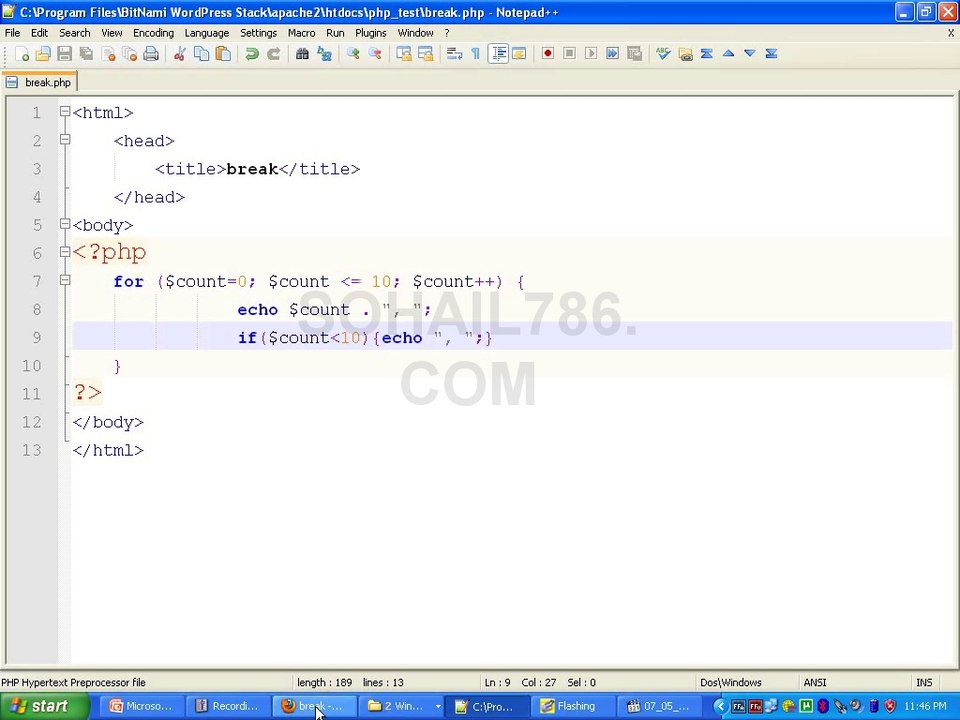Open the Macro menu
The image size is (960, 720).
[x=301, y=33]
